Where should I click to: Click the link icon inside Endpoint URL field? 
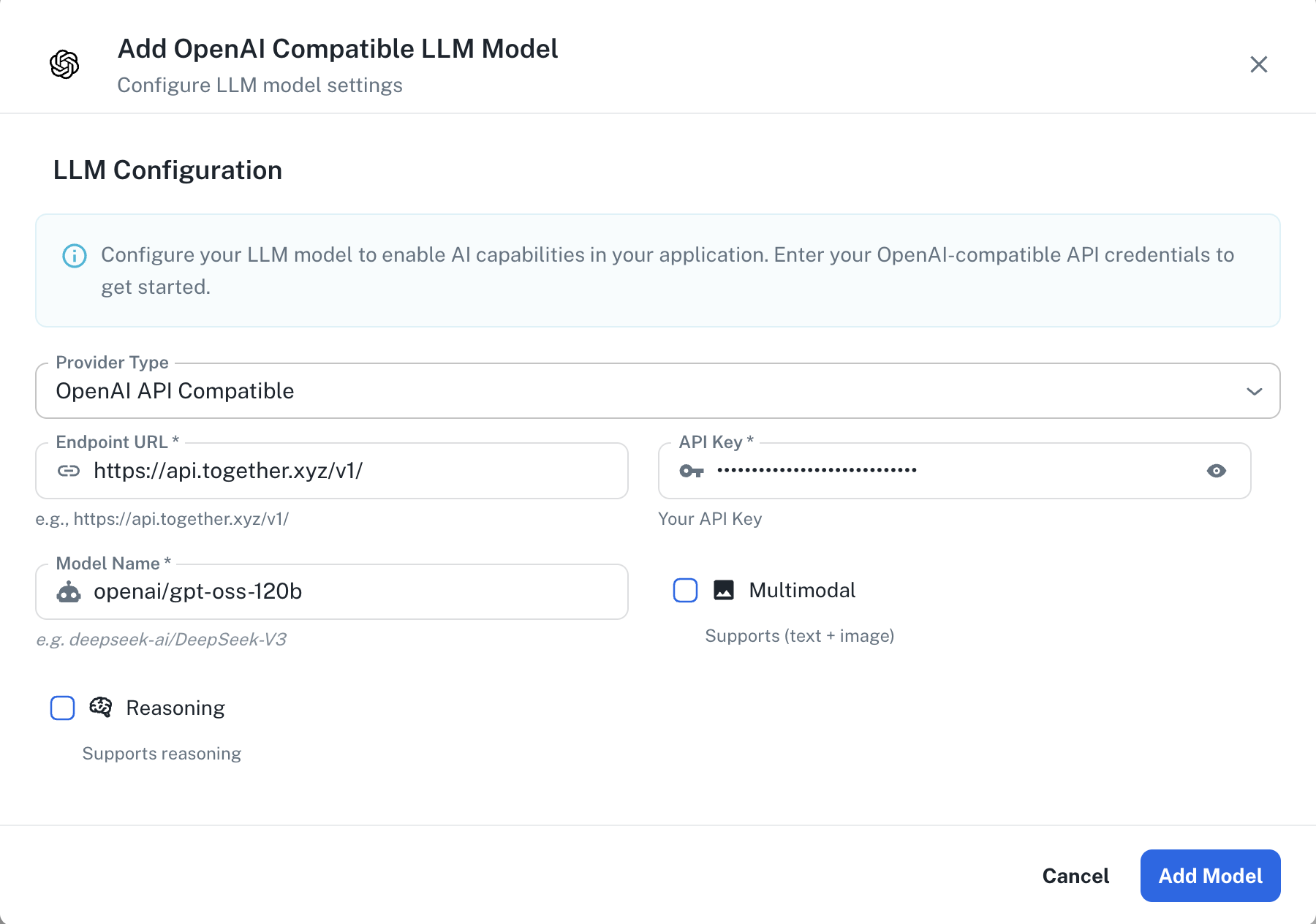point(69,471)
